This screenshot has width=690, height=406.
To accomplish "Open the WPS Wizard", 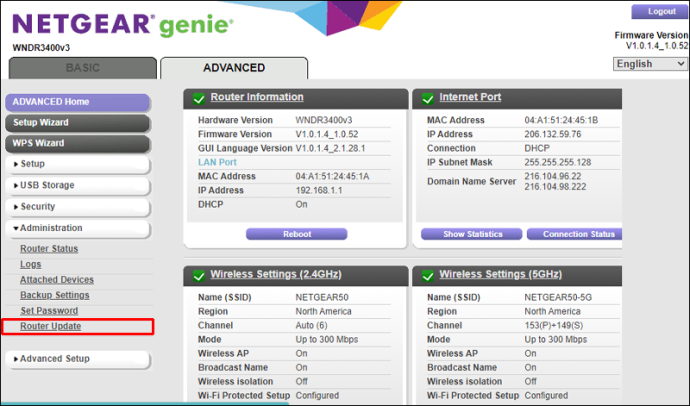I will point(77,143).
